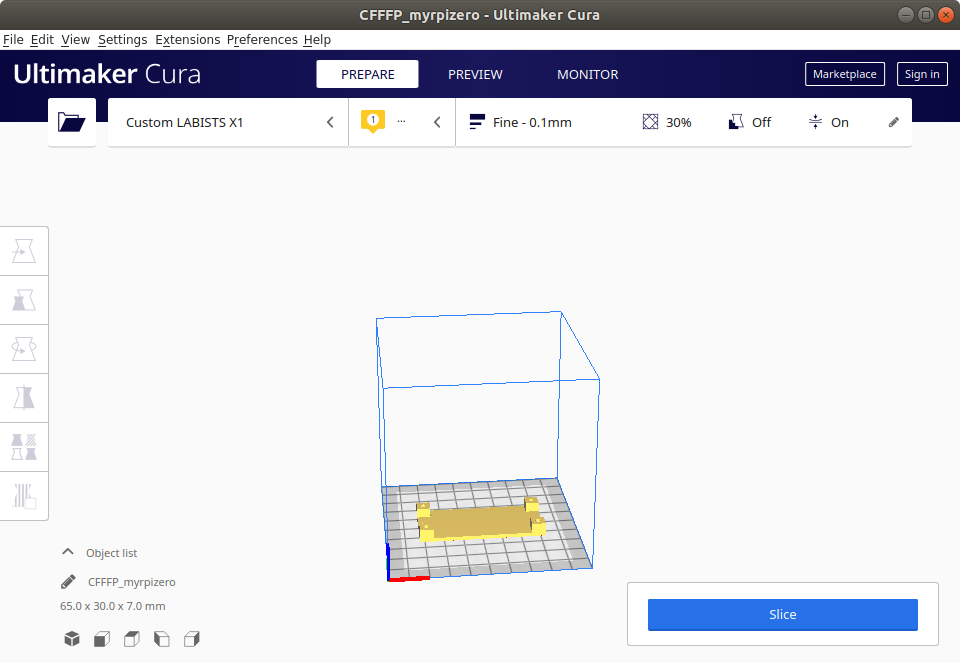This screenshot has height=663, width=960.
Task: Click the Fine 0.1mm layer height profile
Action: 520,122
